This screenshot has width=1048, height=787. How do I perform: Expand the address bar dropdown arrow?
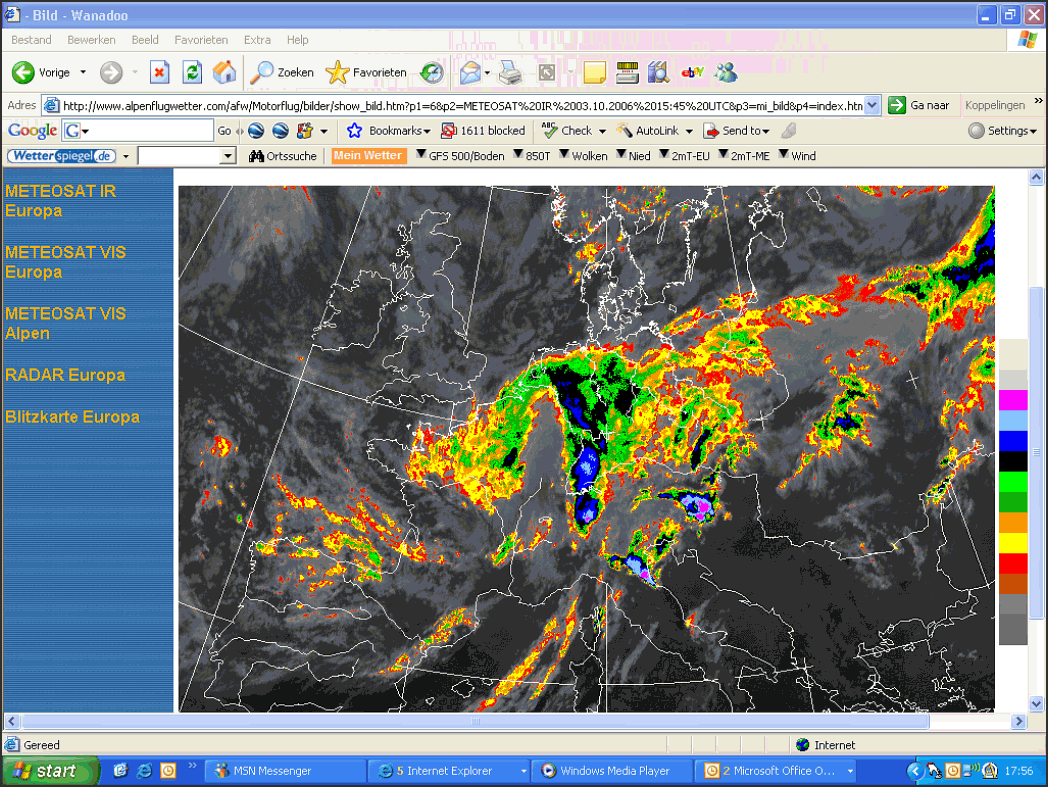(x=872, y=106)
